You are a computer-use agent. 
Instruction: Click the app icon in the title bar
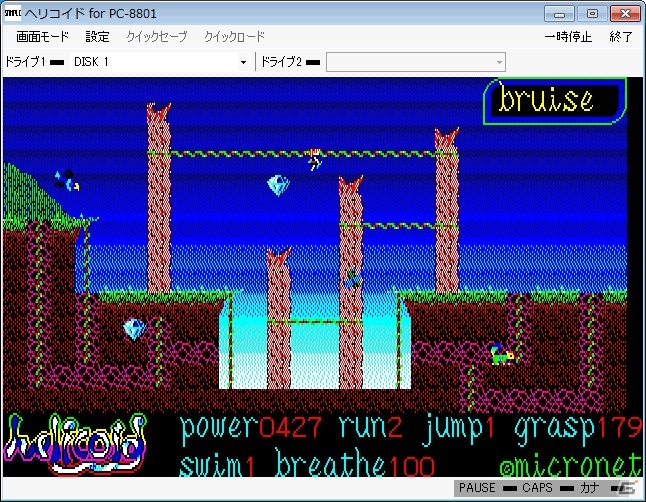tap(12, 13)
